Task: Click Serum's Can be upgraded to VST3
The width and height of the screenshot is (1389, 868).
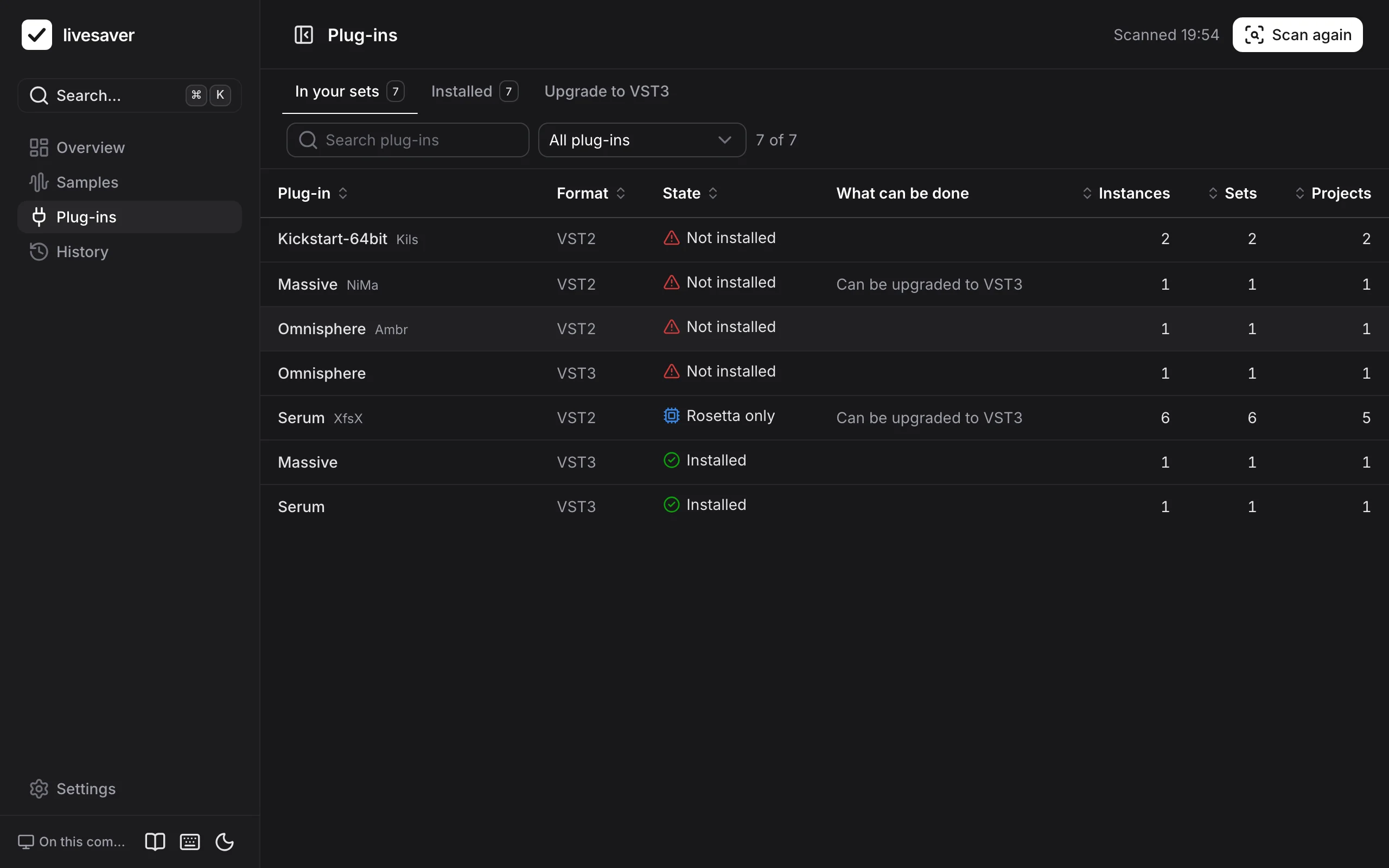Action: coord(929,418)
